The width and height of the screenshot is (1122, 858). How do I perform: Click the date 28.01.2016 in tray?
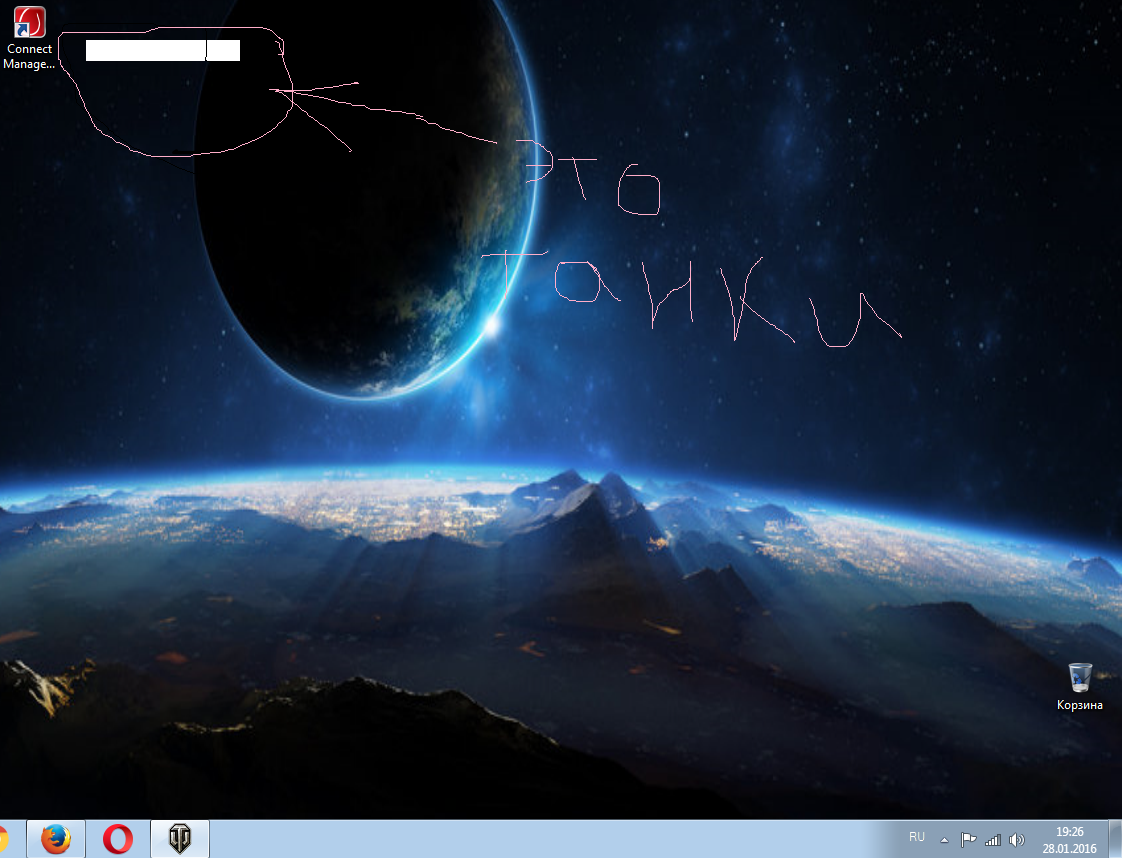1070,847
